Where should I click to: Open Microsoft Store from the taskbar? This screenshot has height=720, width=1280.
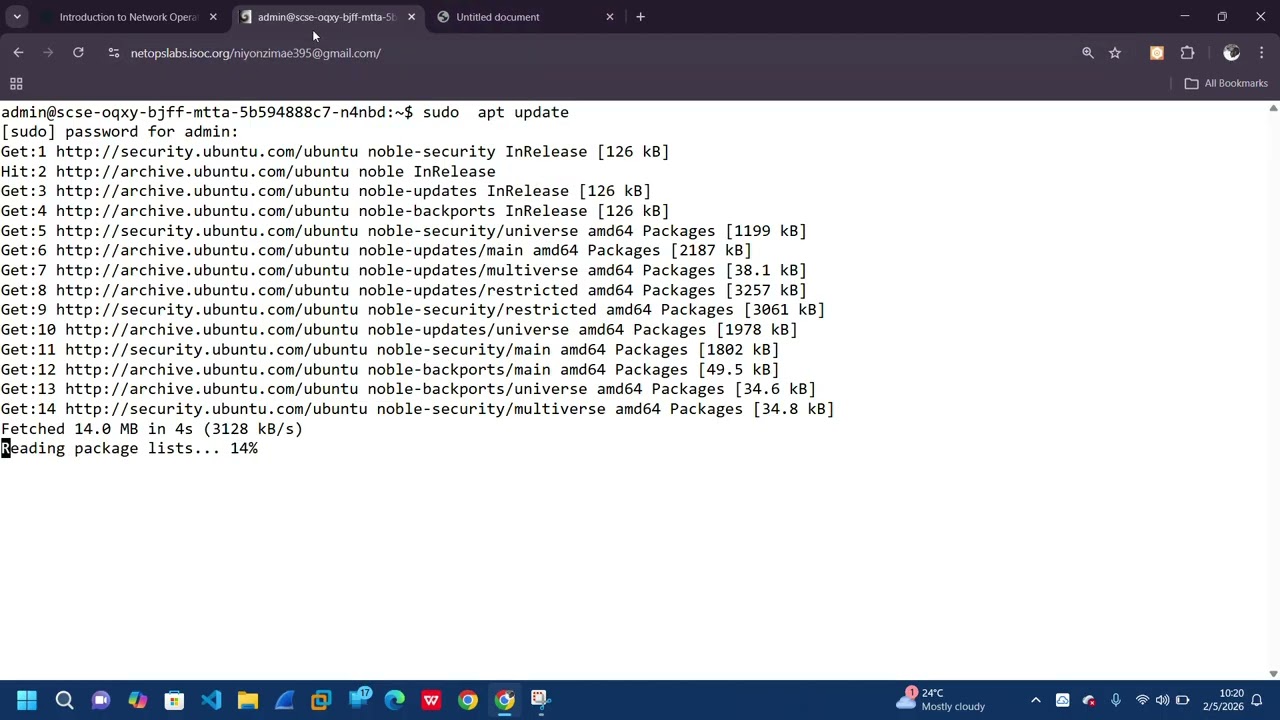(x=174, y=700)
